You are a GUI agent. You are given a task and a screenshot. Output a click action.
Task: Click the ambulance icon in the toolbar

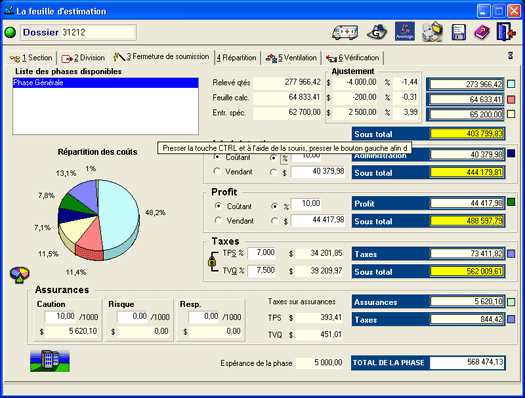[x=345, y=32]
